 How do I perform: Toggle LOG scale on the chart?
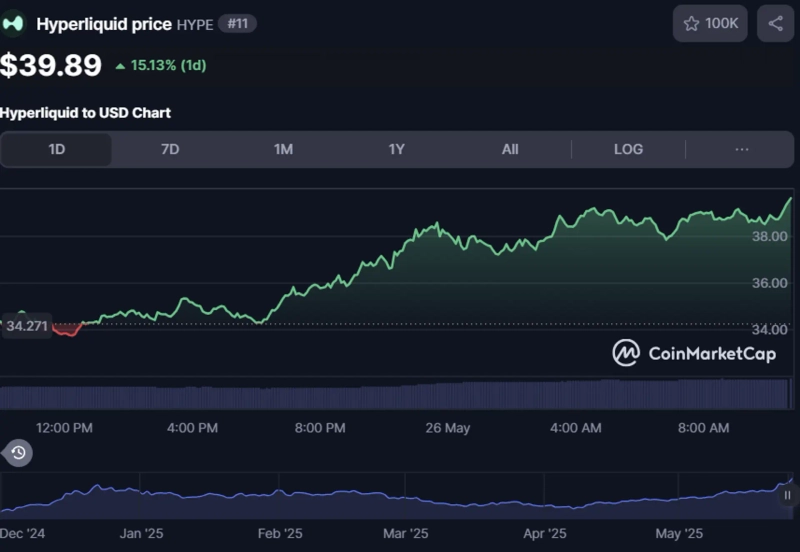tap(628, 149)
